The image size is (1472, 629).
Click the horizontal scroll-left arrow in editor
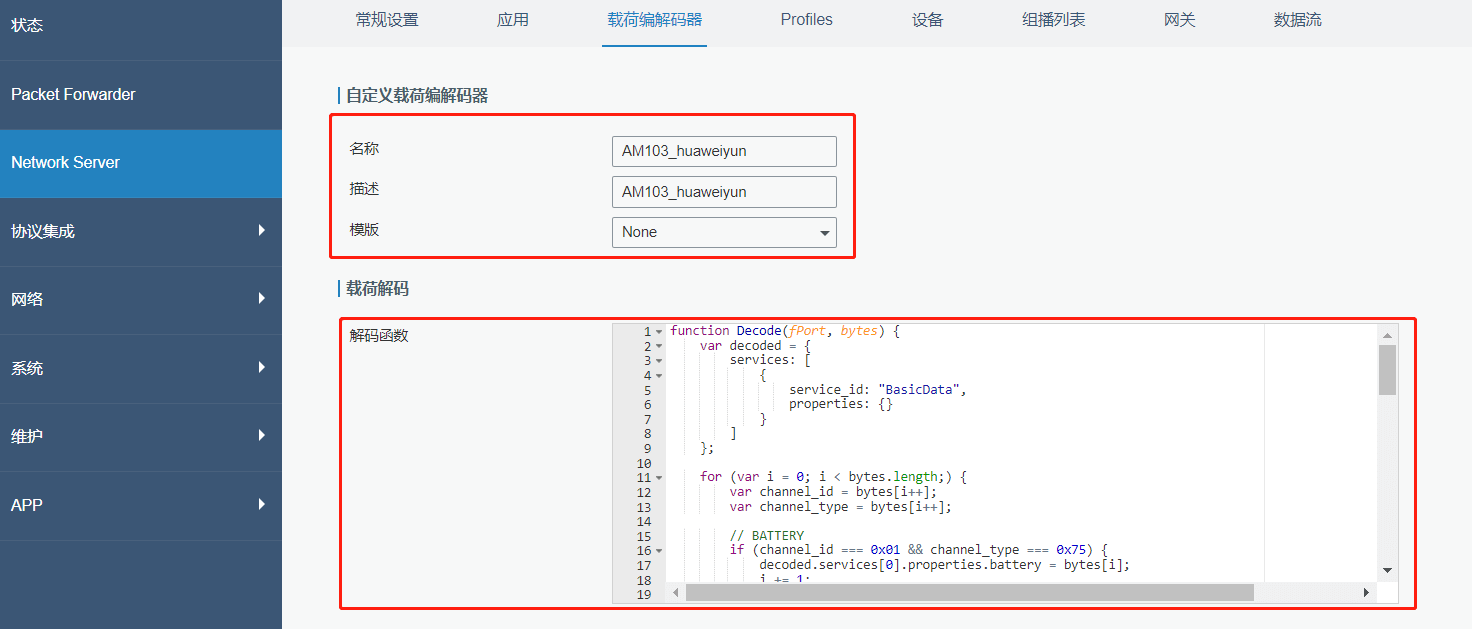(675, 593)
